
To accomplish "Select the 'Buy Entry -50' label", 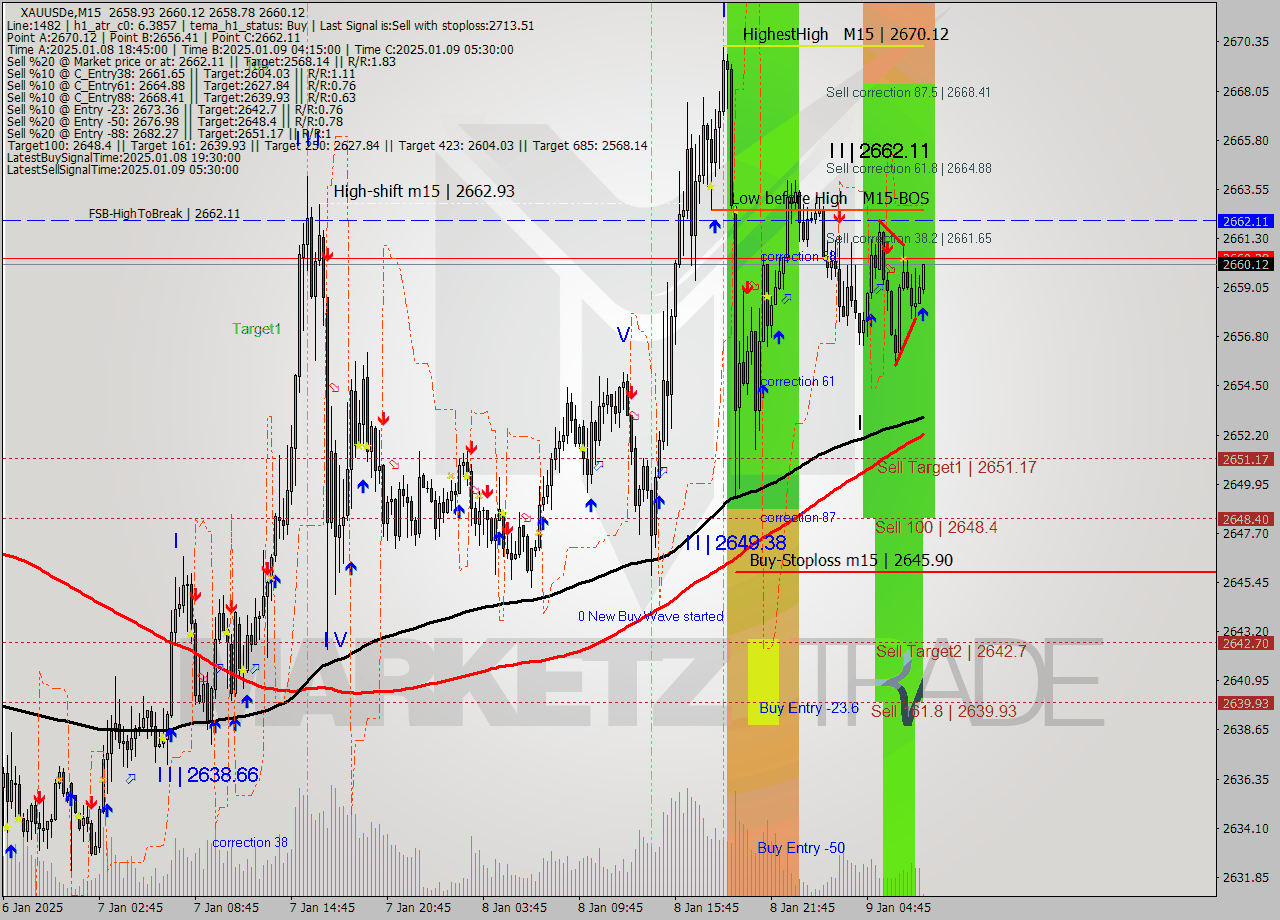I will click(x=801, y=847).
